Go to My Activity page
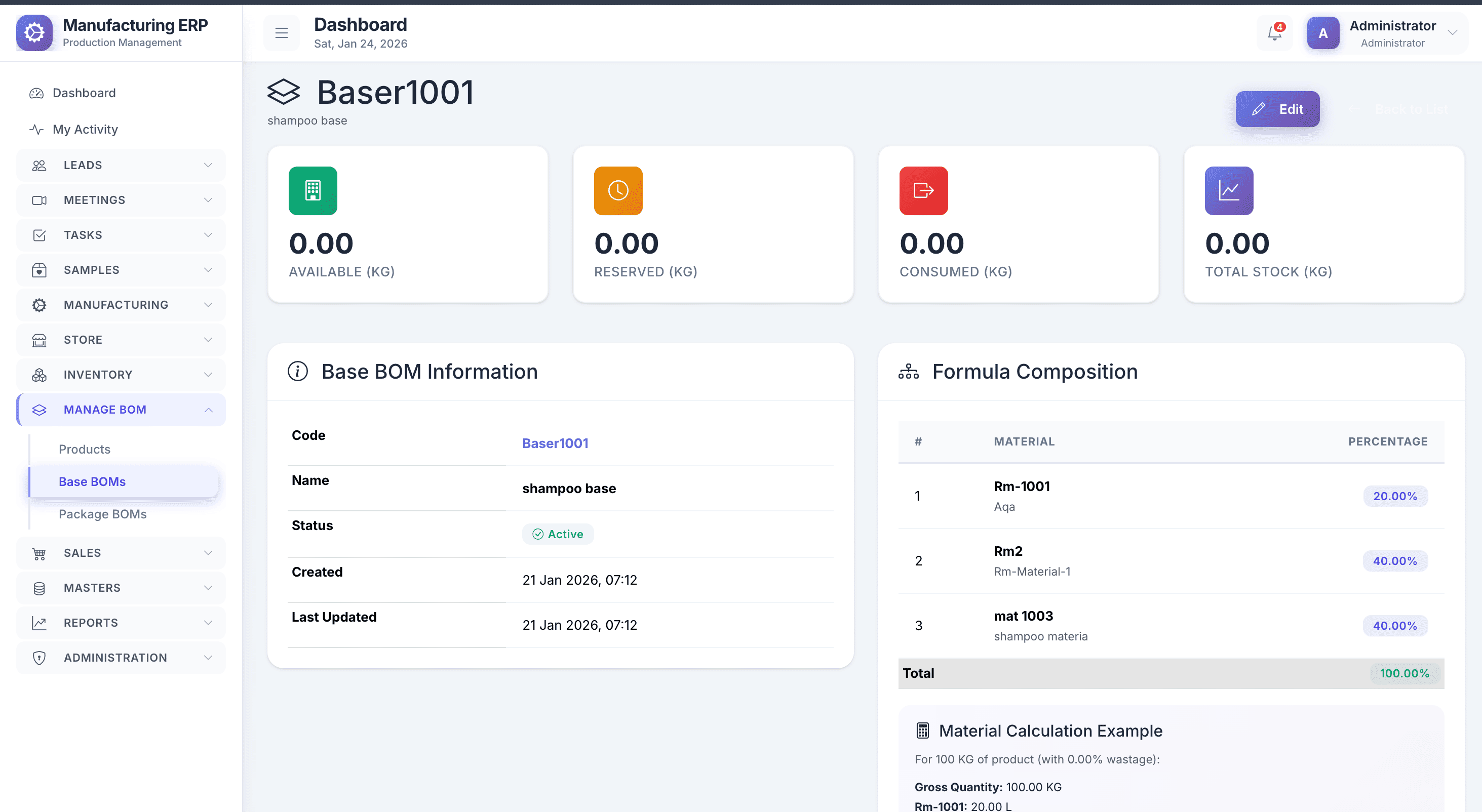The image size is (1482, 812). point(85,130)
